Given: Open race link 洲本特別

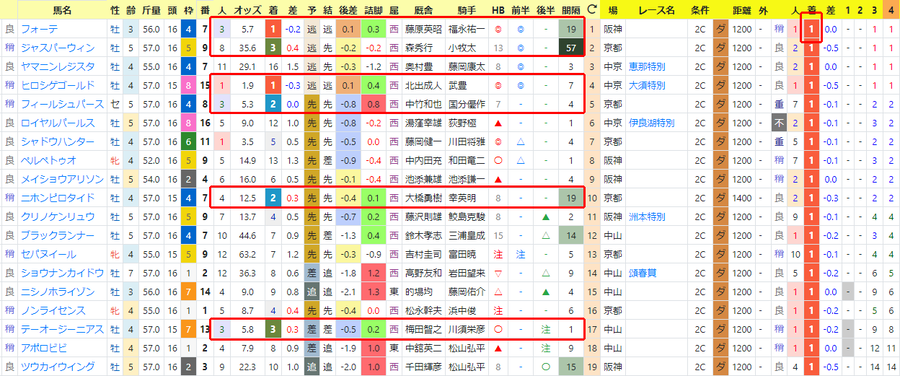Looking at the screenshot, I should click(647, 216).
